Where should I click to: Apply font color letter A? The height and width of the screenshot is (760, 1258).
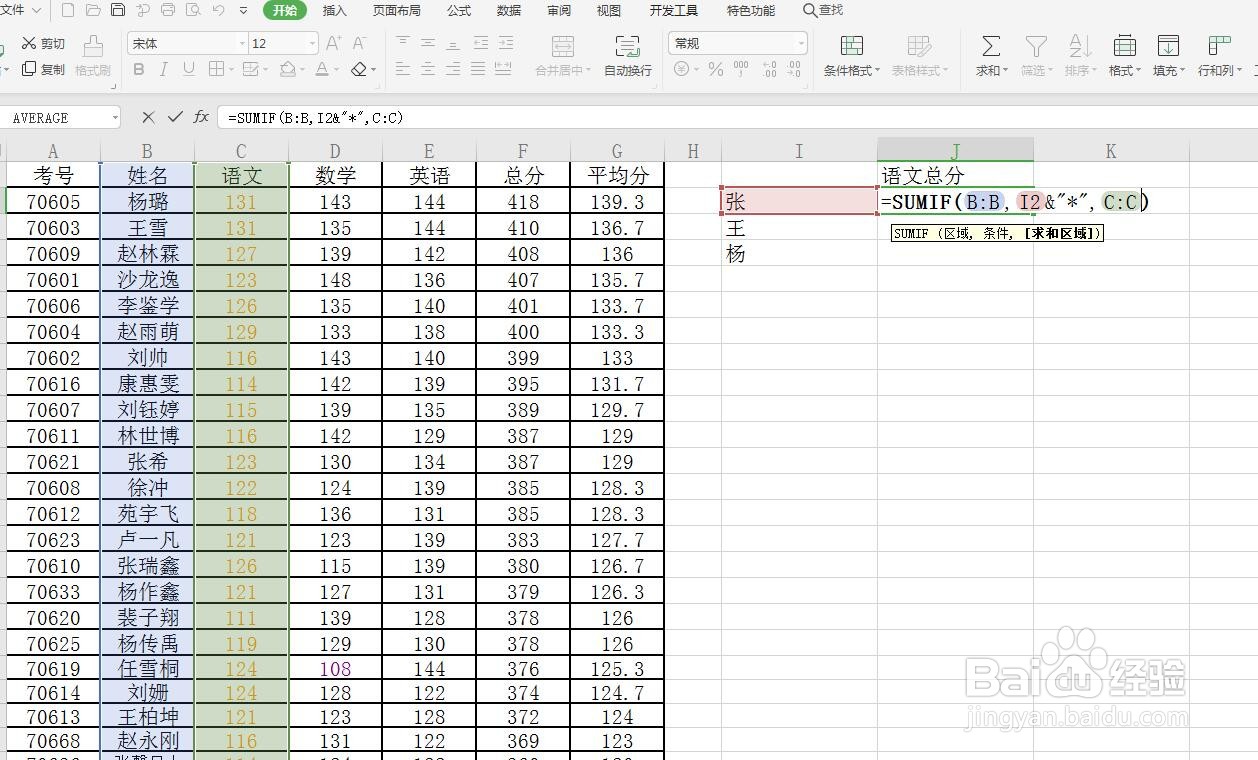(321, 69)
